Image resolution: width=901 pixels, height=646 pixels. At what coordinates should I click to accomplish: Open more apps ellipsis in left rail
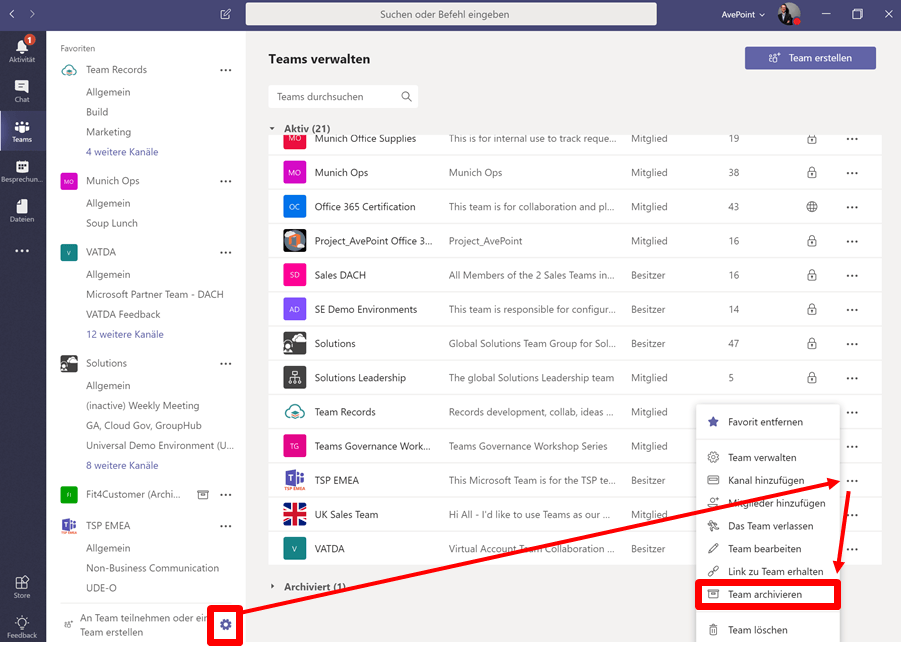[22, 251]
